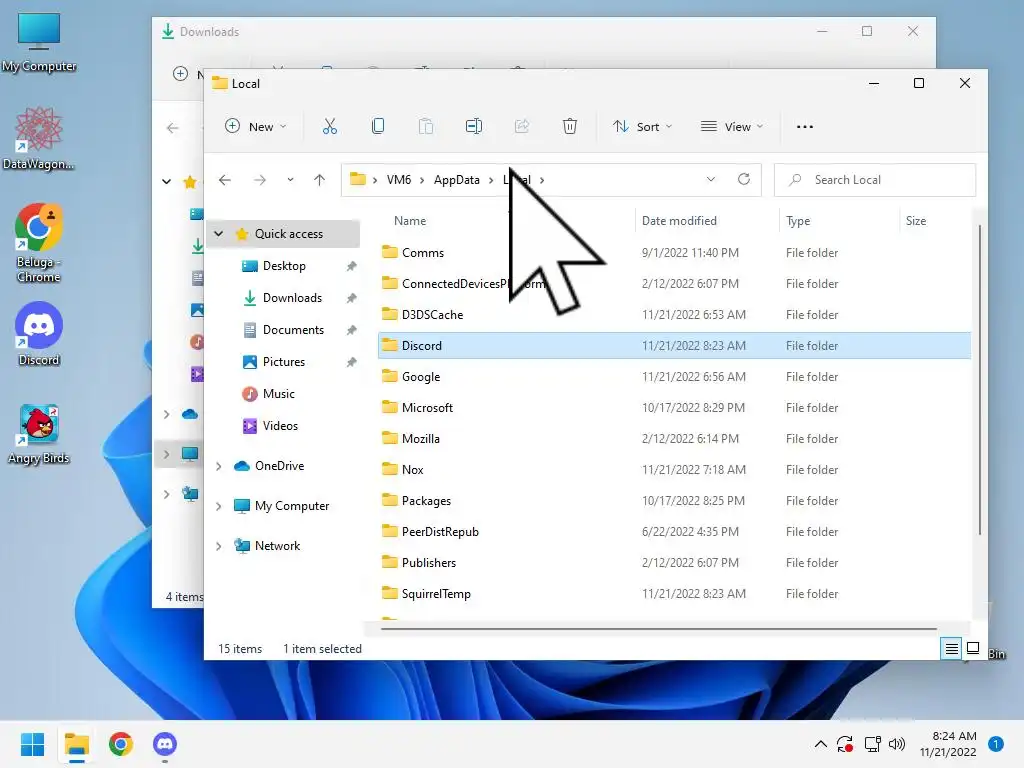Select the My Computer desktop icon
1024x768 pixels.
point(39,42)
